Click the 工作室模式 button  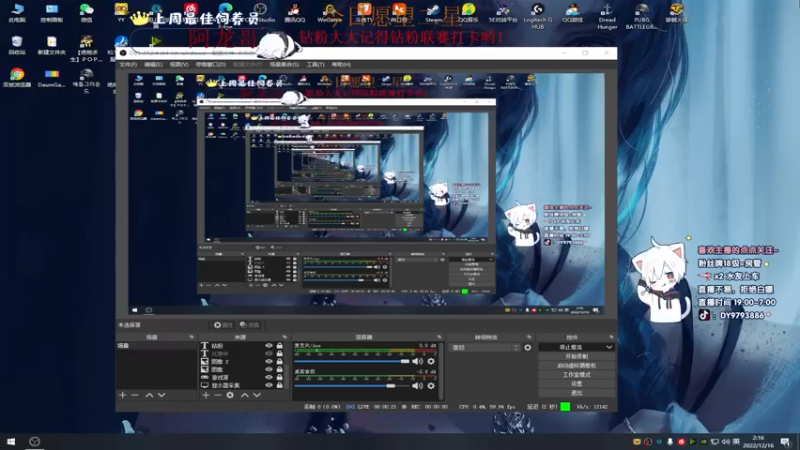pyautogui.click(x=577, y=374)
